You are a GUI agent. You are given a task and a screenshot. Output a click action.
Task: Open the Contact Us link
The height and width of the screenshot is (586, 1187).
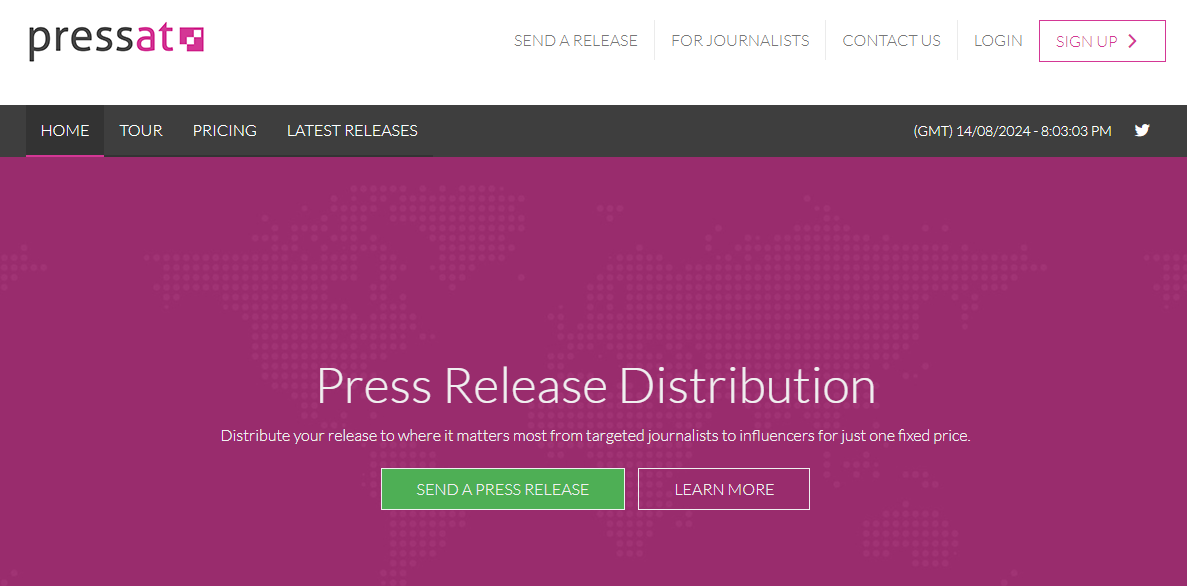[891, 41]
